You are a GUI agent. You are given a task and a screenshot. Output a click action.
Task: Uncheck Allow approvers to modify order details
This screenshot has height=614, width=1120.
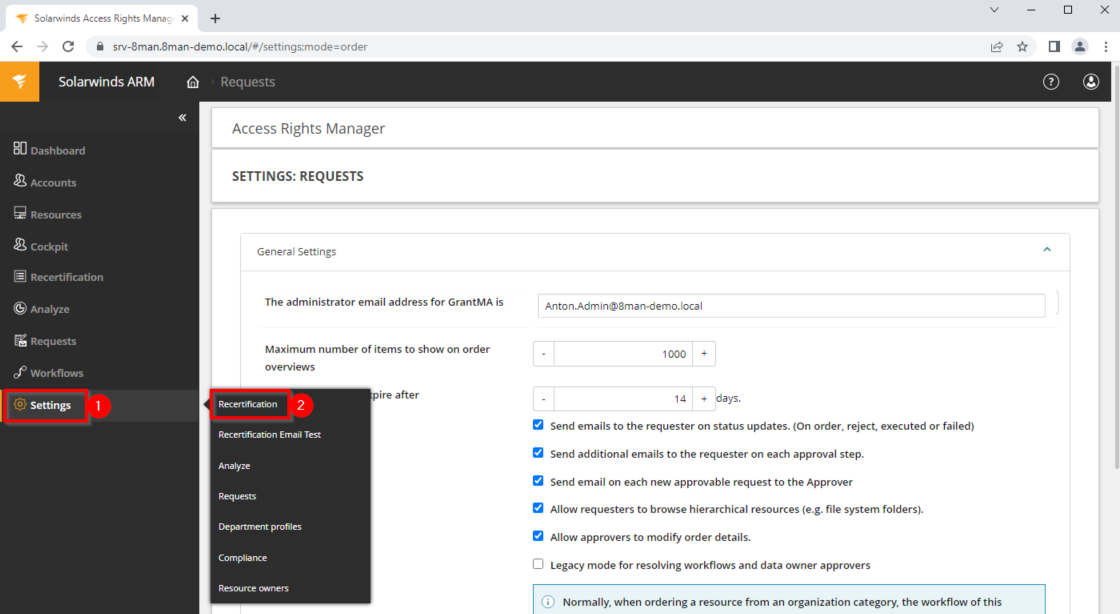pos(539,536)
